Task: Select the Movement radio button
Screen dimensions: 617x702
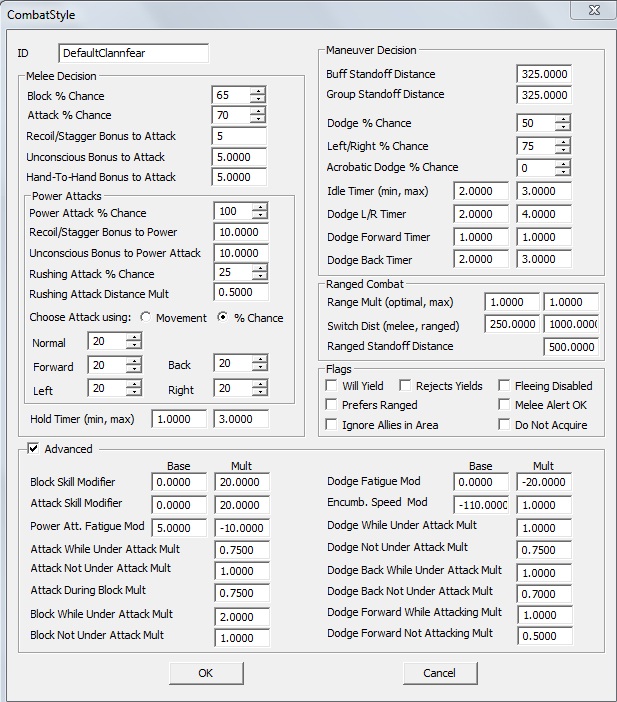Action: point(146,317)
